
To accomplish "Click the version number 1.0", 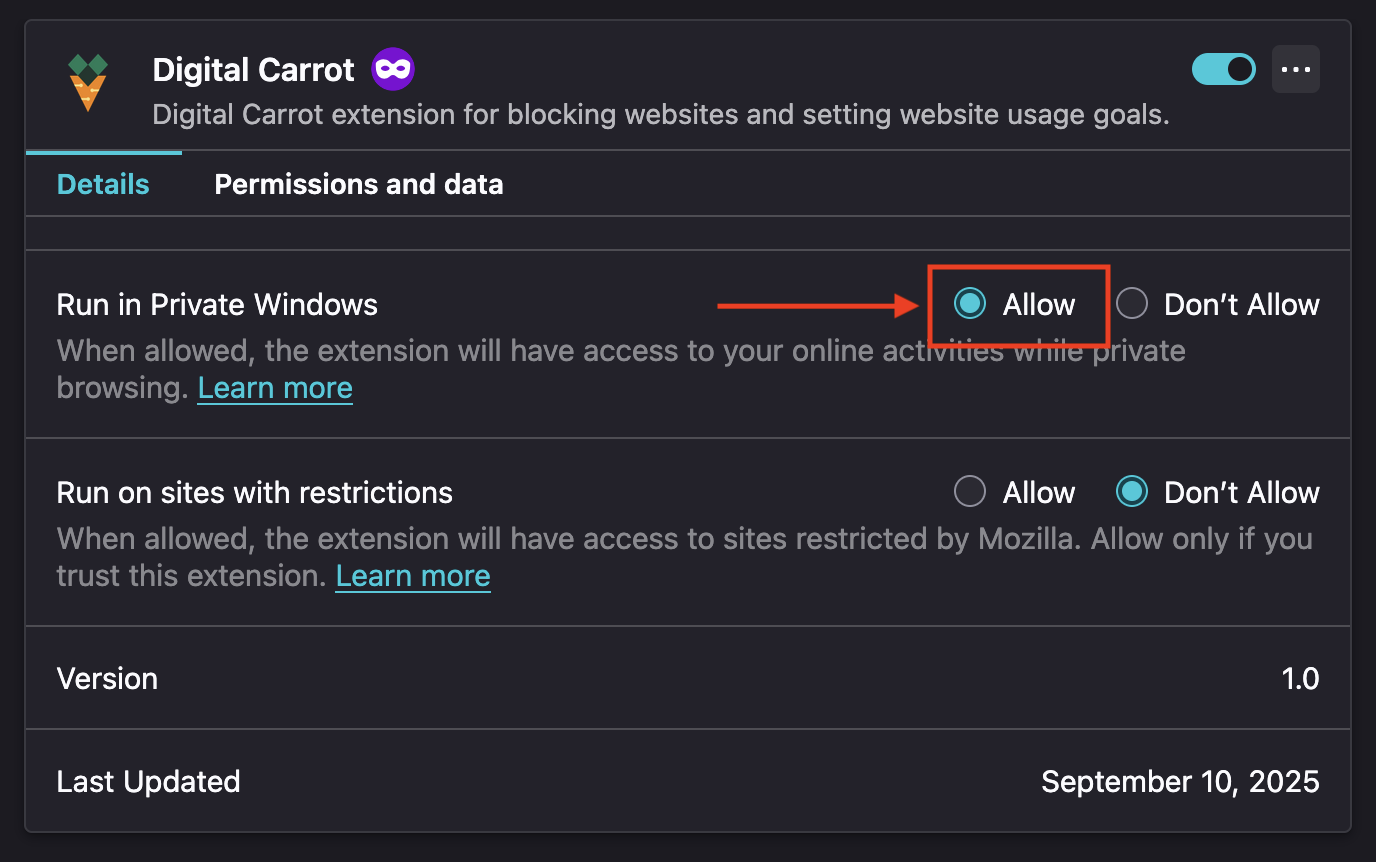I will click(1300, 678).
